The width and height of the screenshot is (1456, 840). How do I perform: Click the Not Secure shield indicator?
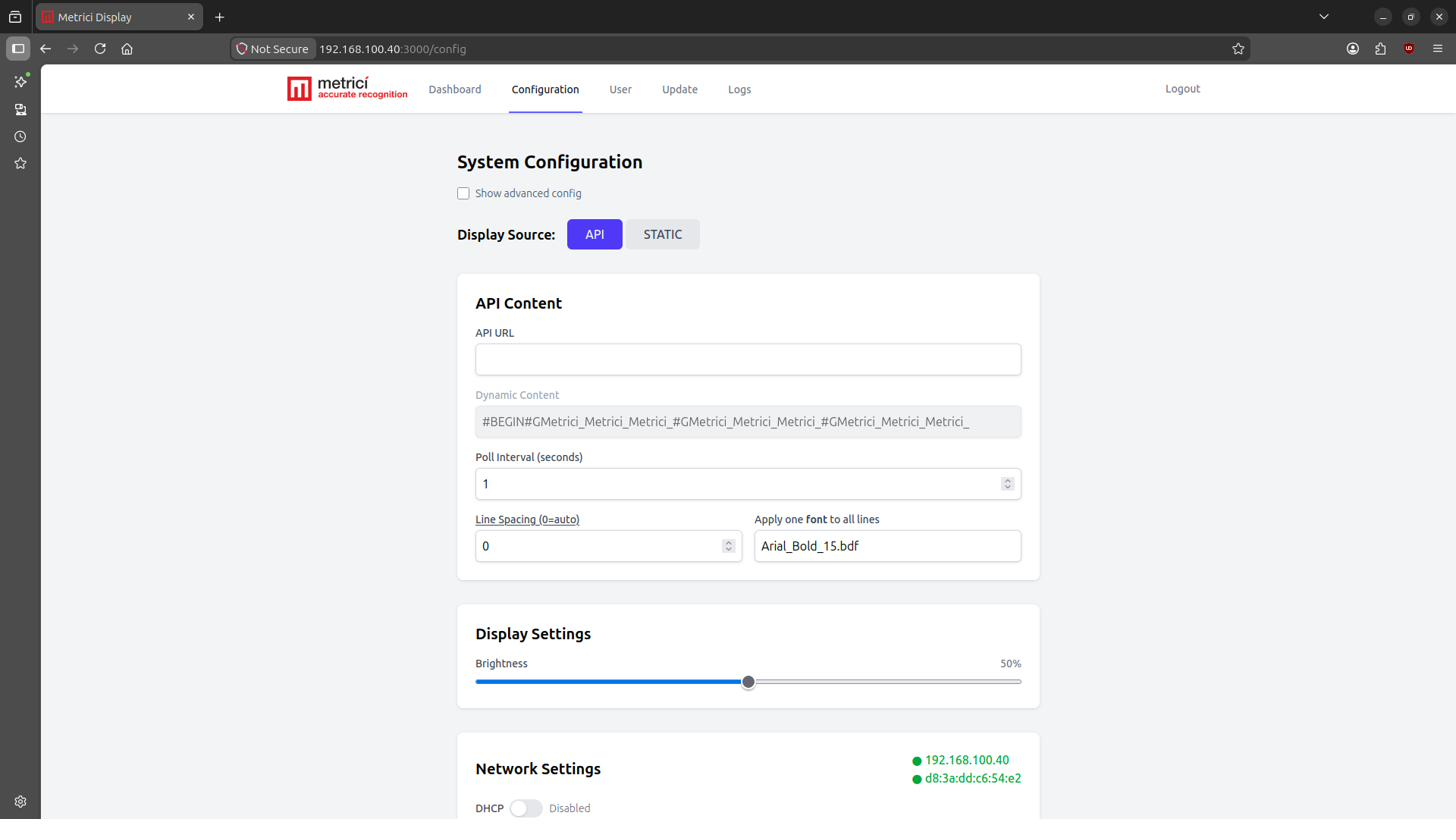pyautogui.click(x=273, y=49)
